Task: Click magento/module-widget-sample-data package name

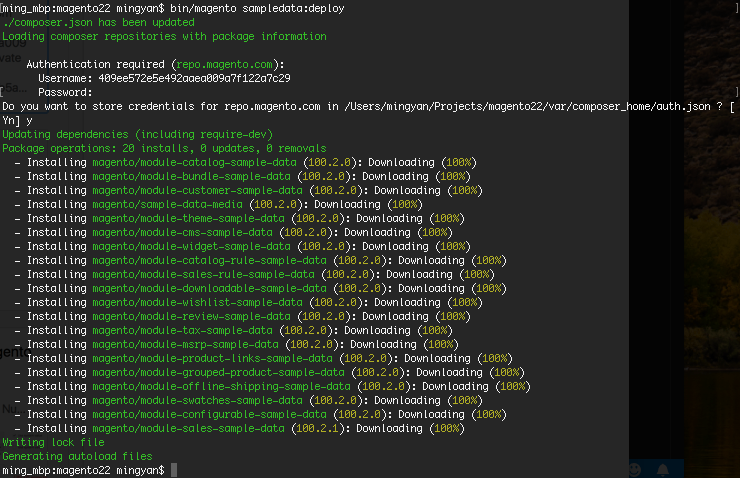Action: pyautogui.click(x=192, y=246)
